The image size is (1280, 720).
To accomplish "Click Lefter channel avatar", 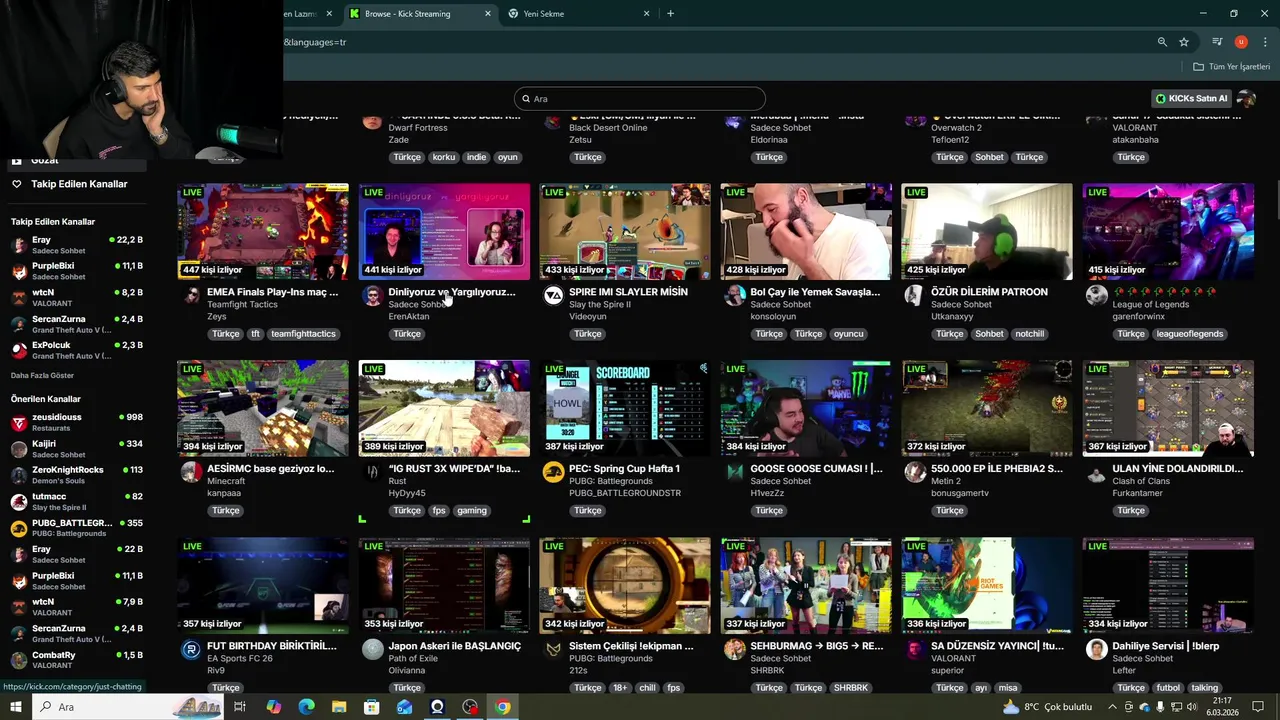I will [1097, 650].
